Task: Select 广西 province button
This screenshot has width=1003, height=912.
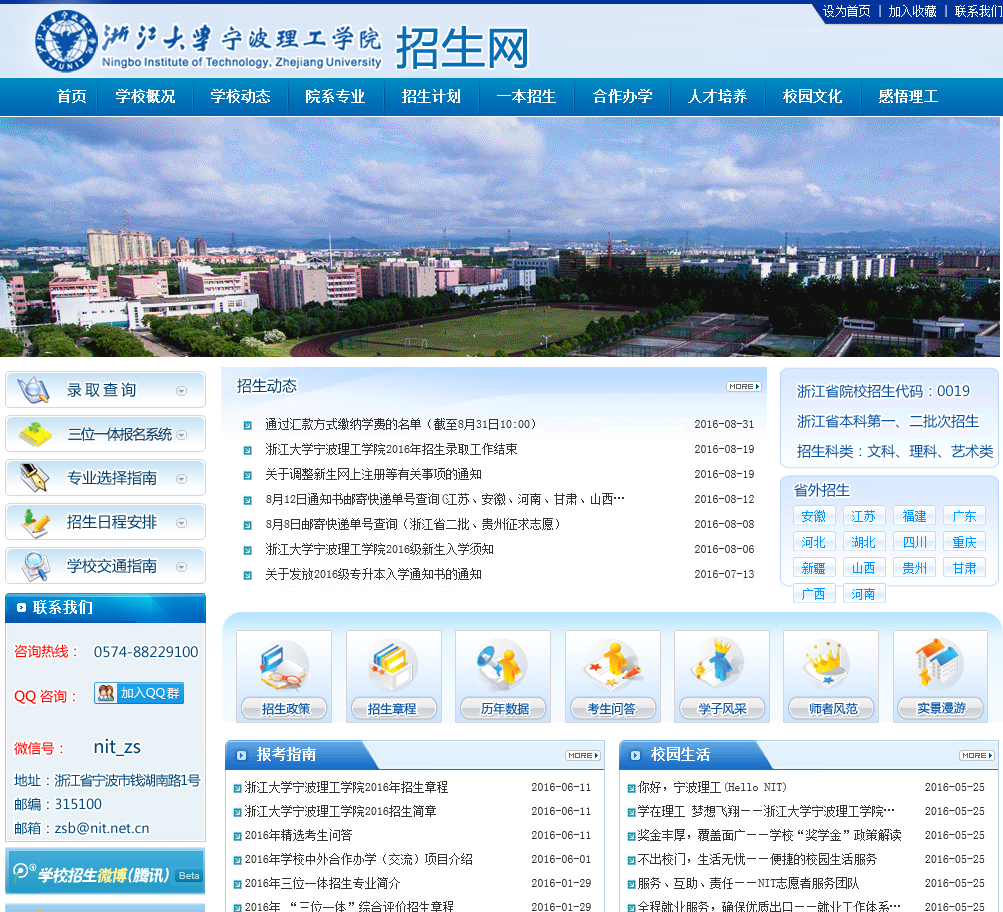Action: [x=814, y=594]
